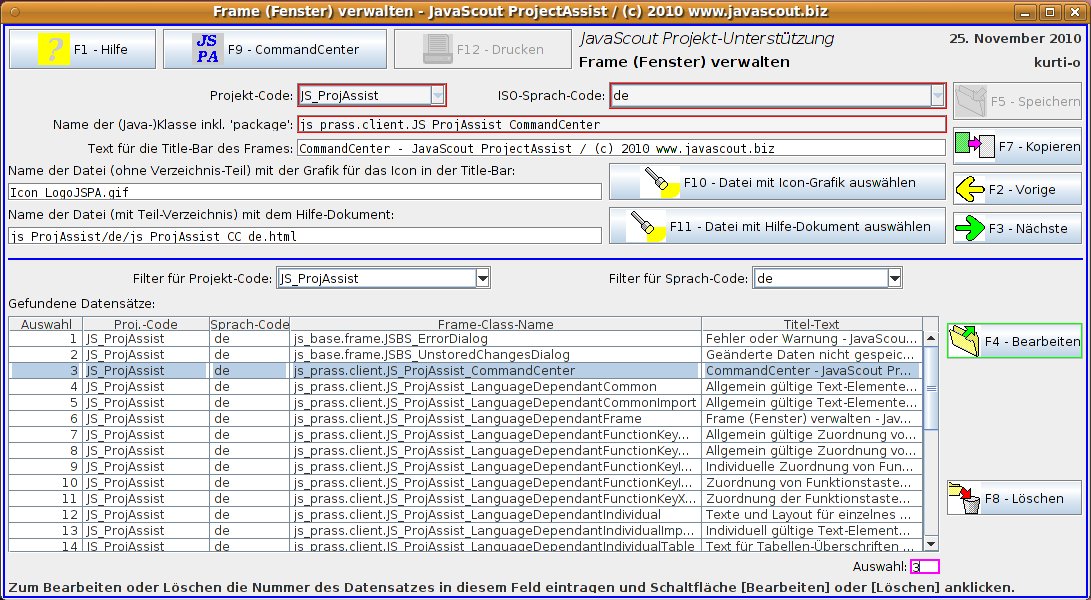Open the Filter für Projekt-Code dropdown
Screen dimensions: 1091x600
point(483,278)
